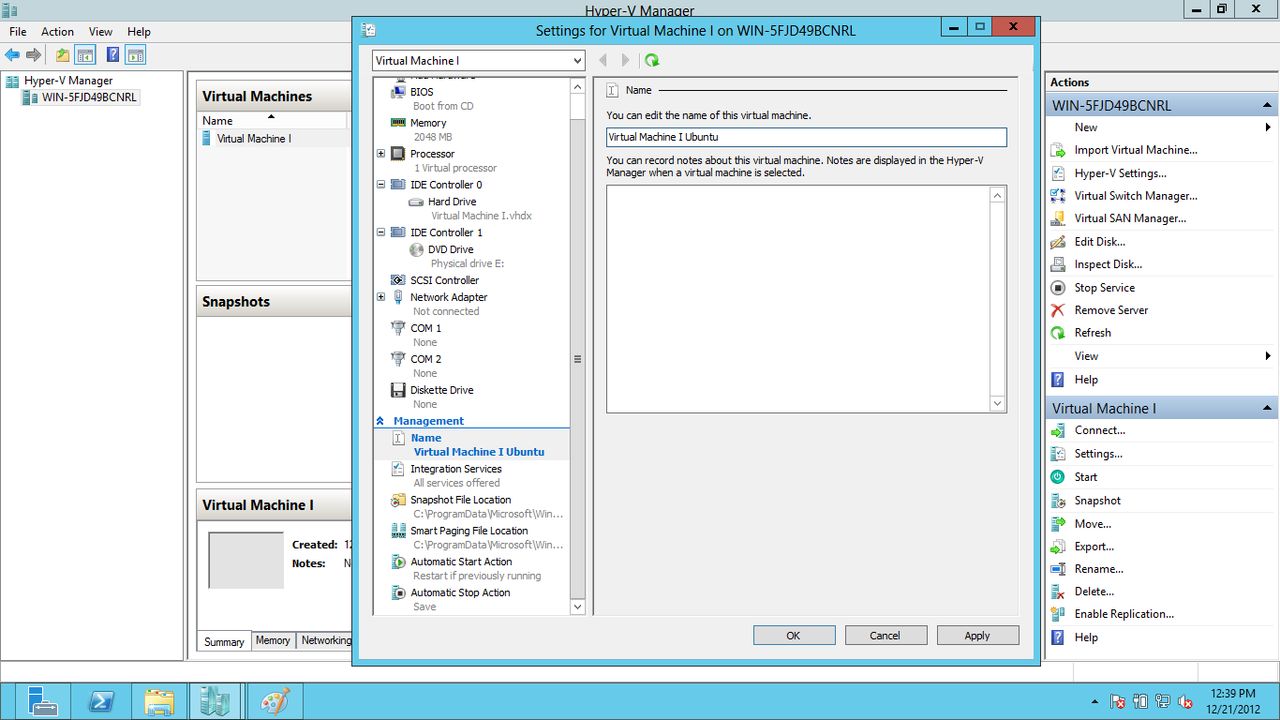Viewport: 1280px width, 720px height.
Task: Open Automatic Start Action settings
Action: (x=460, y=562)
